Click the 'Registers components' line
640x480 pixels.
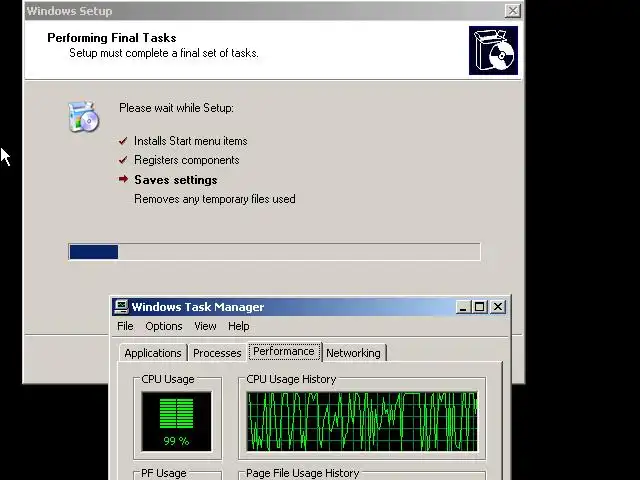187,160
